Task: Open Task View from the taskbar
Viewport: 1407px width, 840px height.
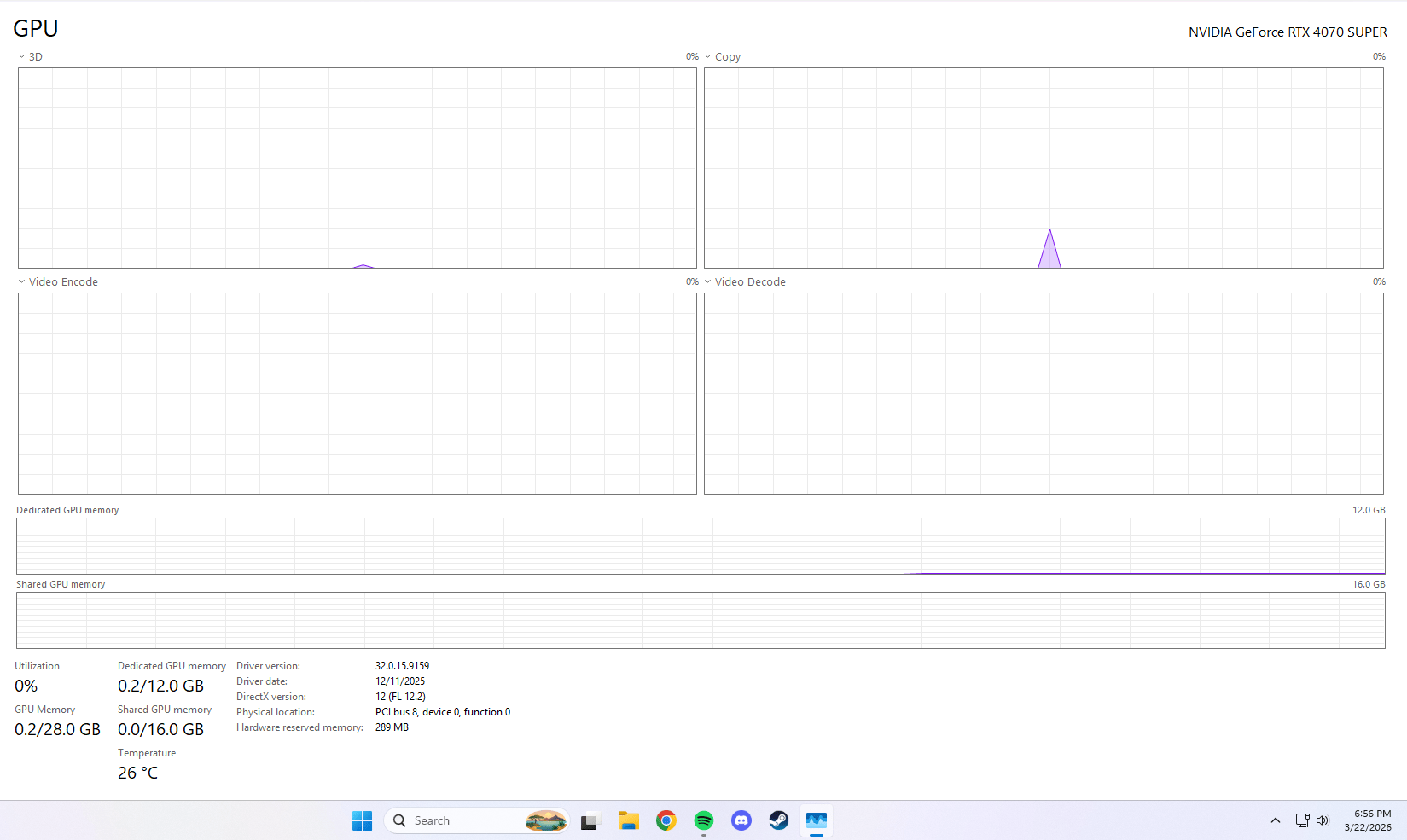Action: 590,820
